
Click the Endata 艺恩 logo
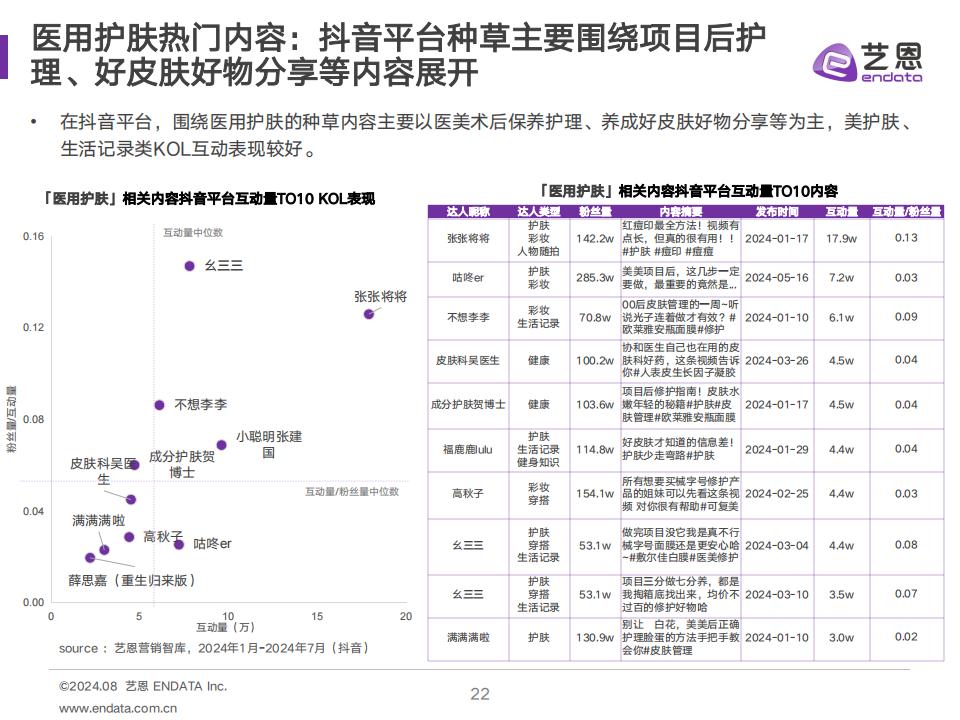tap(867, 62)
